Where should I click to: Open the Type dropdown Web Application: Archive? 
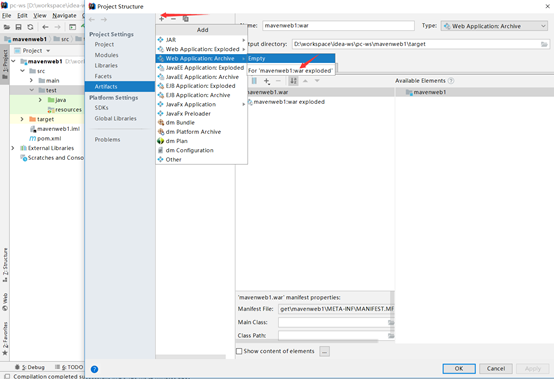tap(494, 26)
